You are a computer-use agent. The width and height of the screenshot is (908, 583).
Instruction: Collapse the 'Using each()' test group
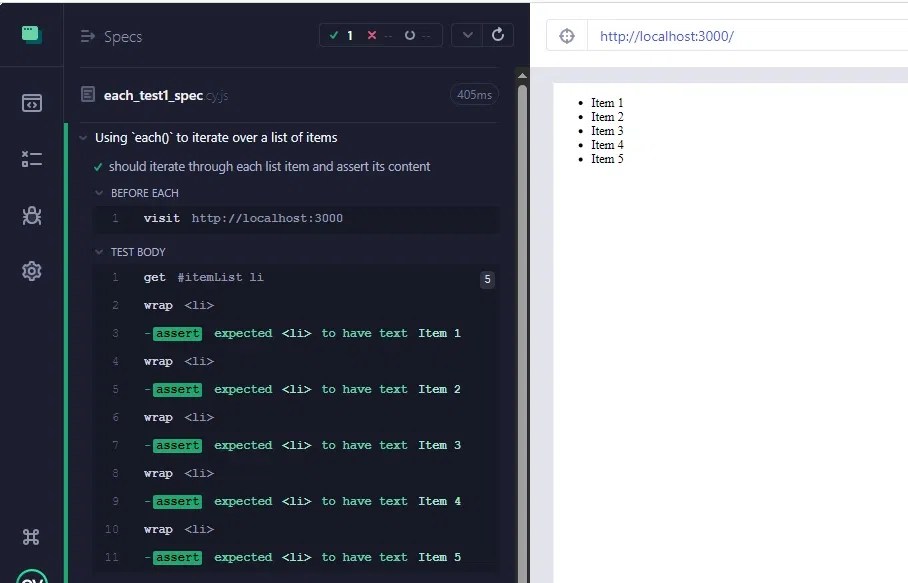coord(83,137)
